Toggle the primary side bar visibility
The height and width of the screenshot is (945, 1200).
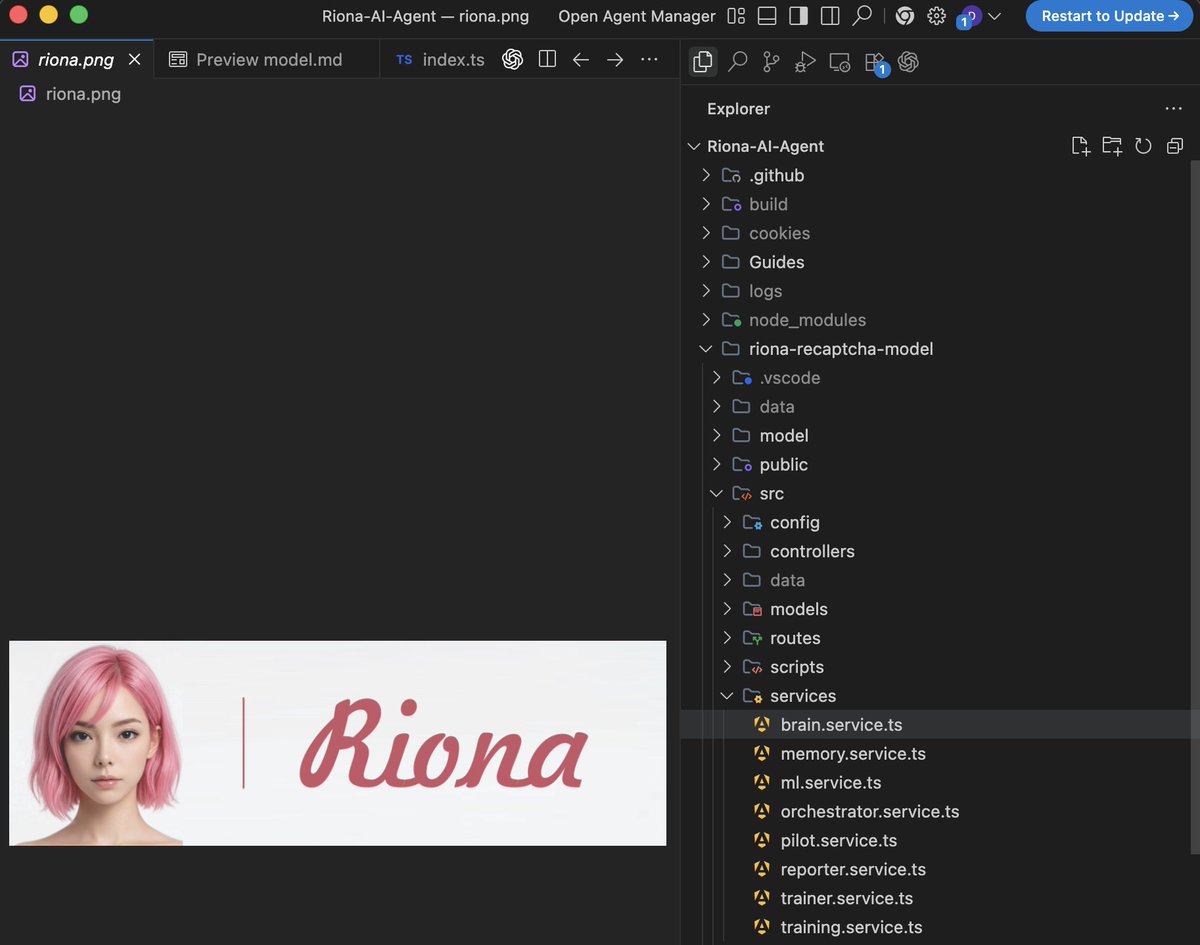point(798,16)
